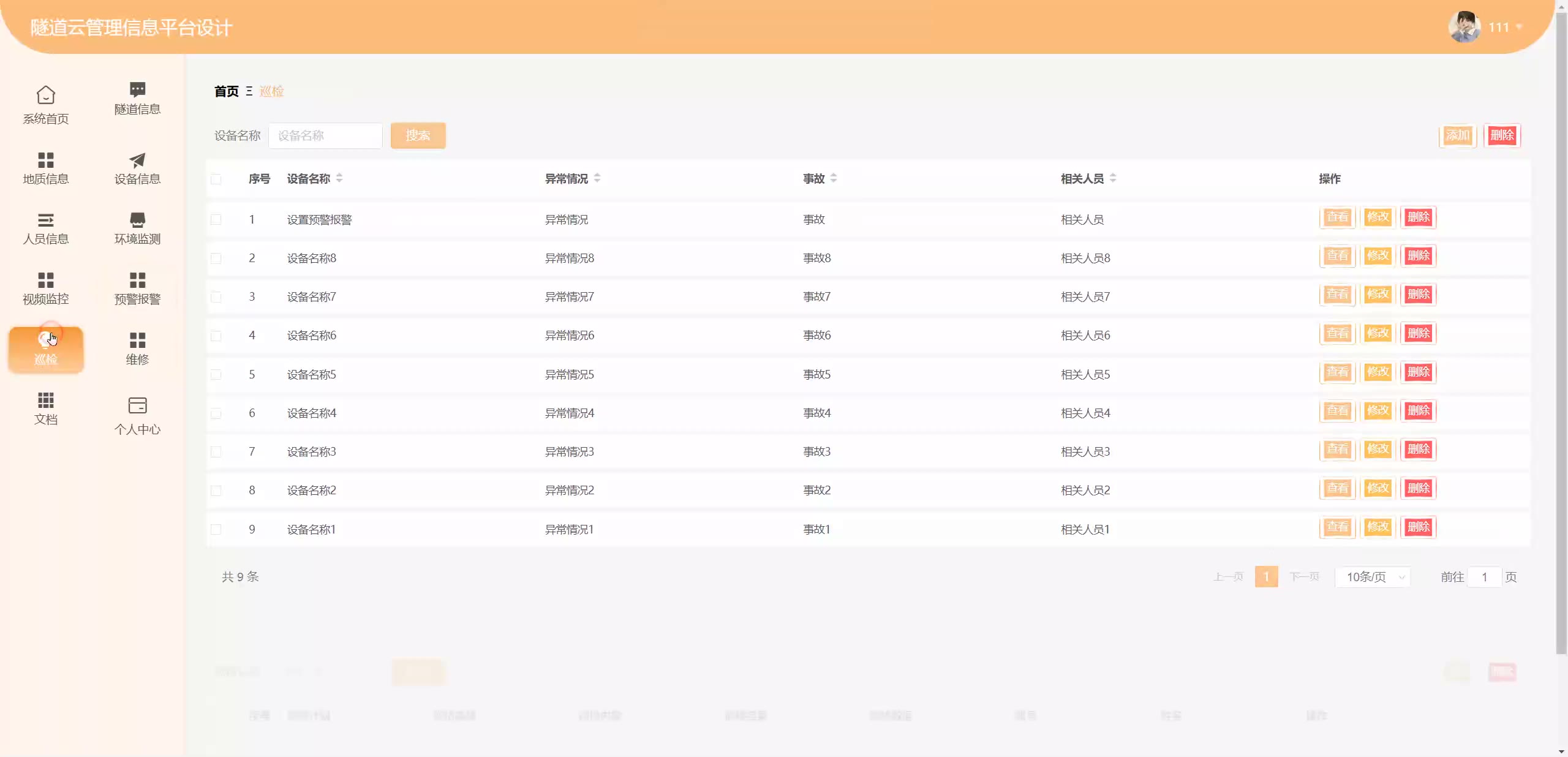Sort by 异常情况 column arrows
This screenshot has width=1568, height=757.
click(597, 178)
